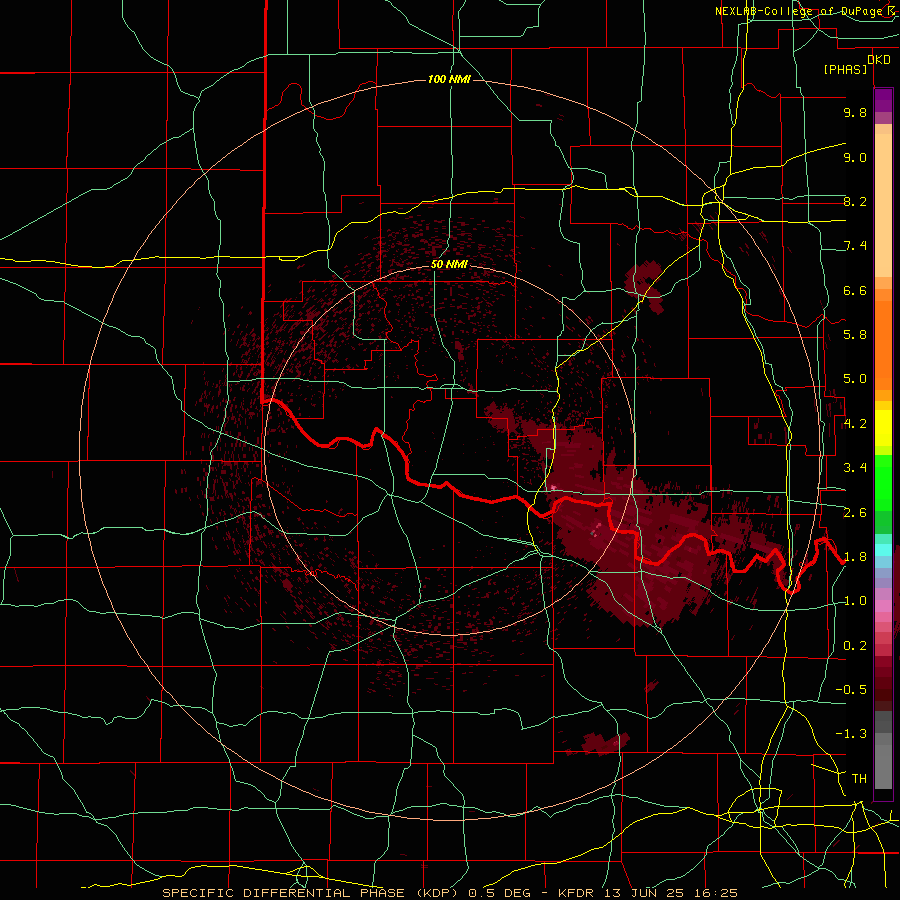Click the bottom caption naming the KDP product

pyautogui.click(x=449, y=893)
